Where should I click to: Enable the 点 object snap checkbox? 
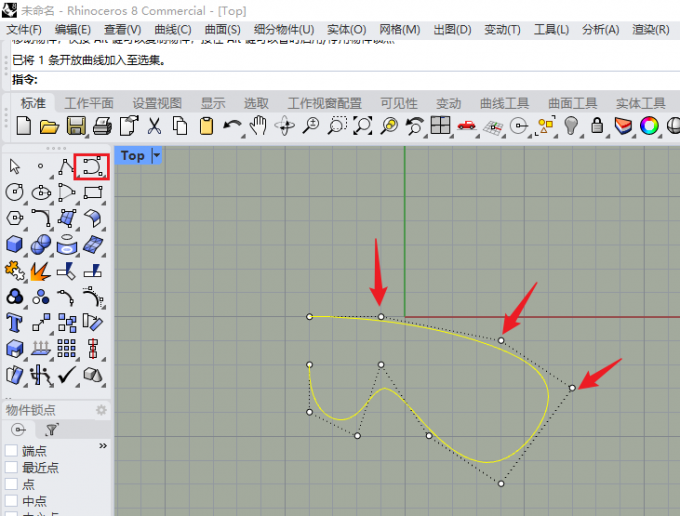click(x=11, y=484)
